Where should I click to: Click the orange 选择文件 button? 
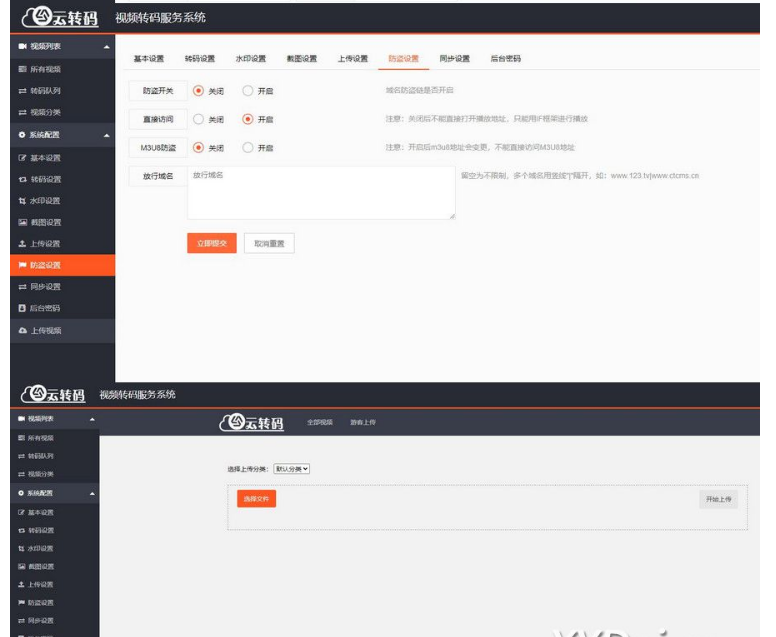(256, 498)
